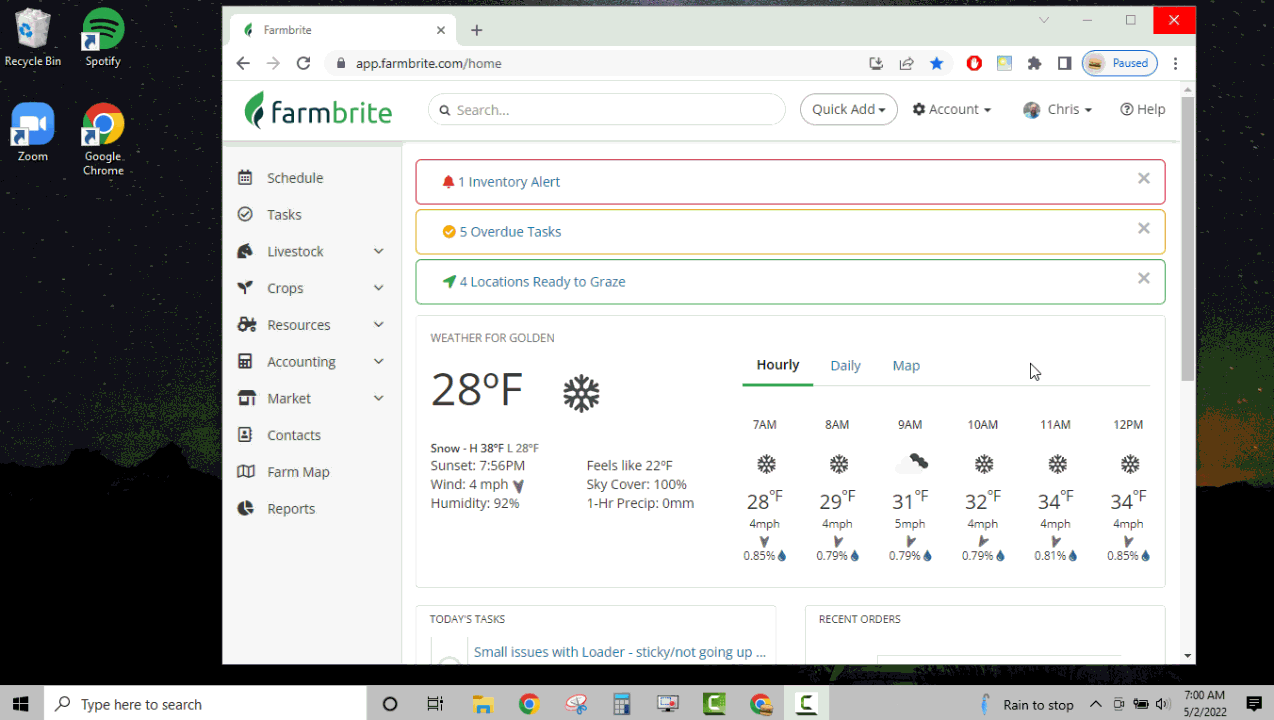Click the Resources tractor icon
This screenshot has height=720, width=1274.
(x=246, y=325)
